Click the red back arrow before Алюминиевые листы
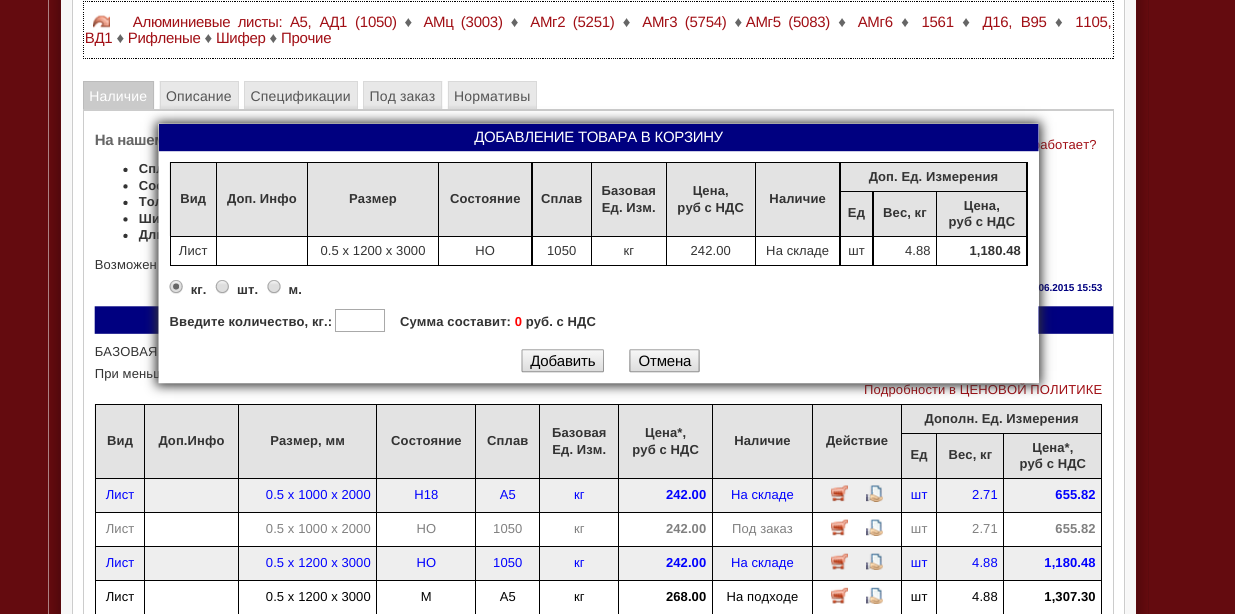The height and width of the screenshot is (614, 1235). click(101, 22)
